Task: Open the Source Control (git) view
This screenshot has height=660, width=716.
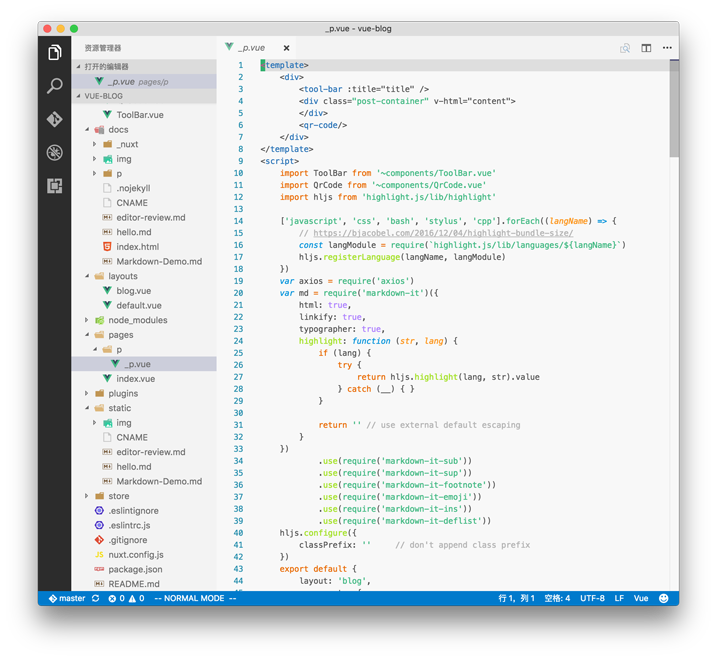Action: (x=54, y=119)
